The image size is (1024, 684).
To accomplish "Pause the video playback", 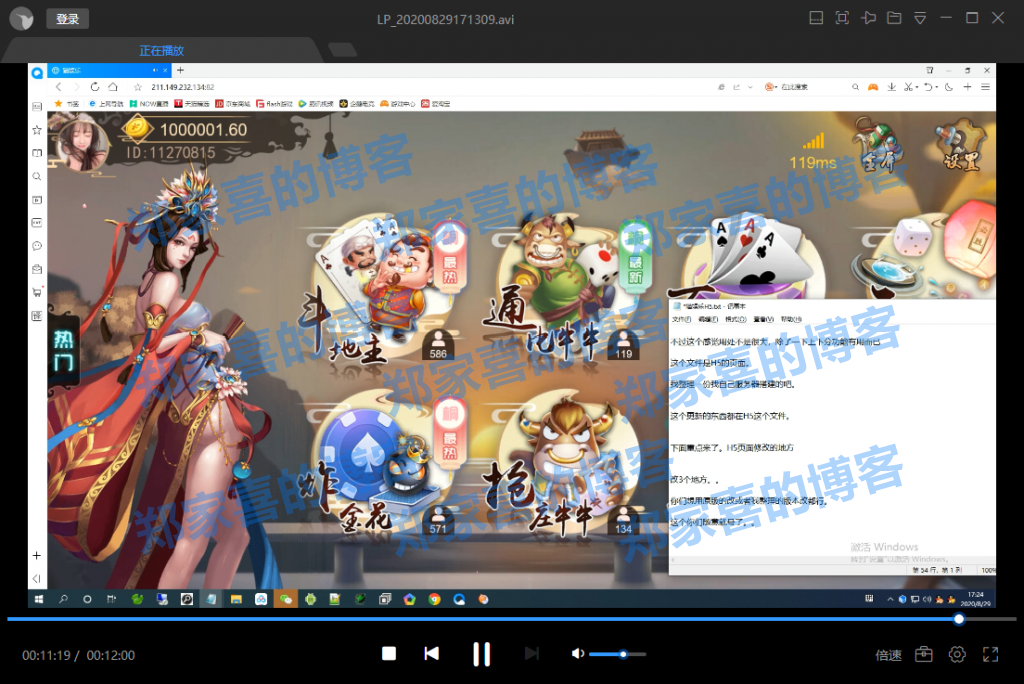I will [481, 654].
